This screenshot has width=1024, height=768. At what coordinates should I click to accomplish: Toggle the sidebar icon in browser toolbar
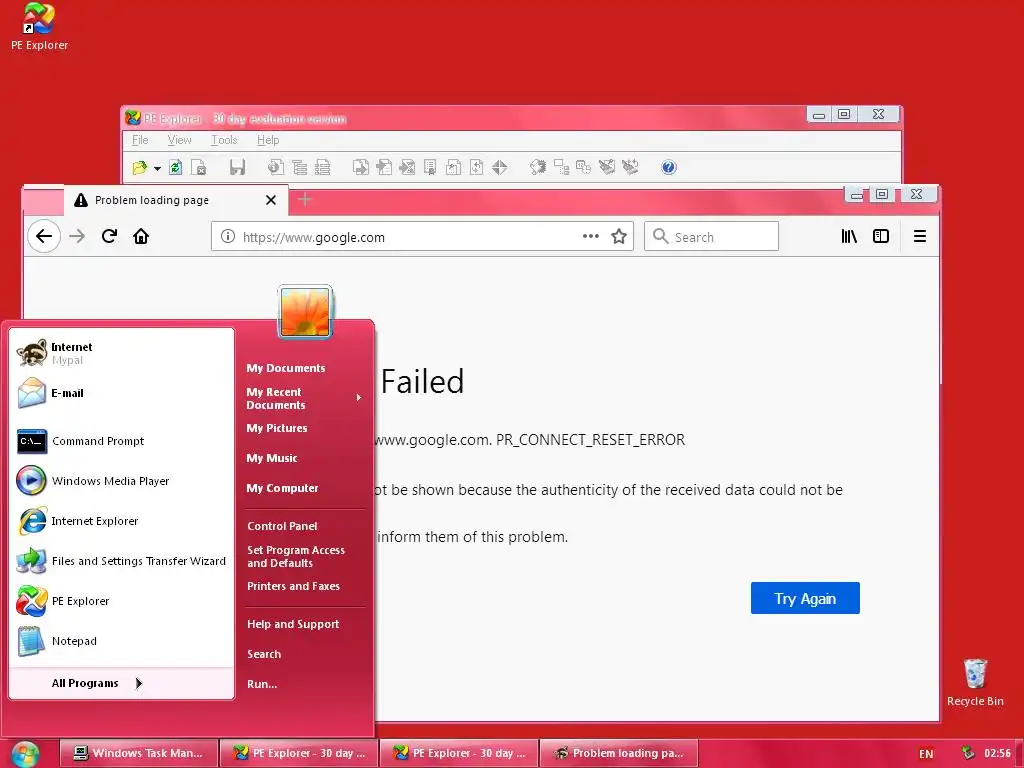point(881,236)
